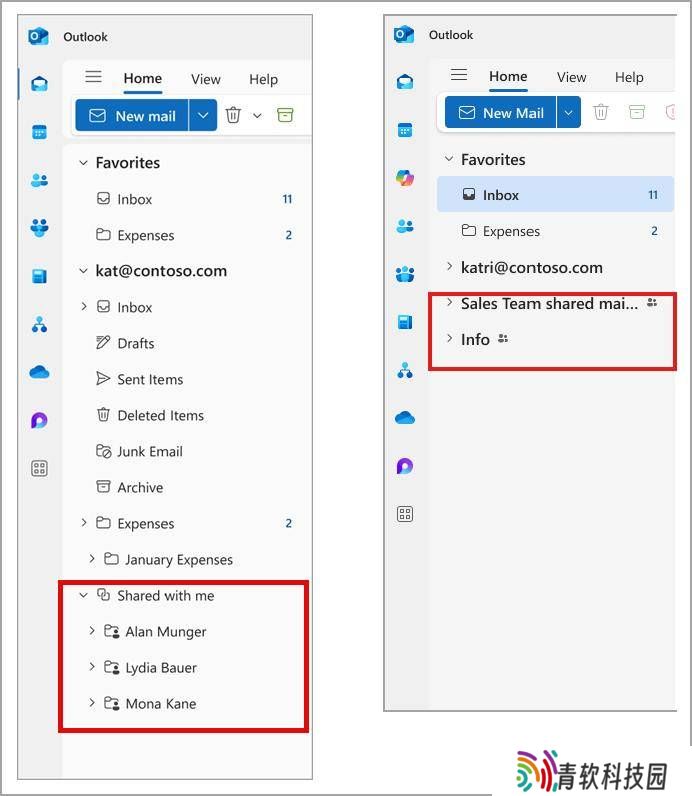Click Archive icon in right window toolbar
Image resolution: width=692 pixels, height=796 pixels.
[x=637, y=112]
